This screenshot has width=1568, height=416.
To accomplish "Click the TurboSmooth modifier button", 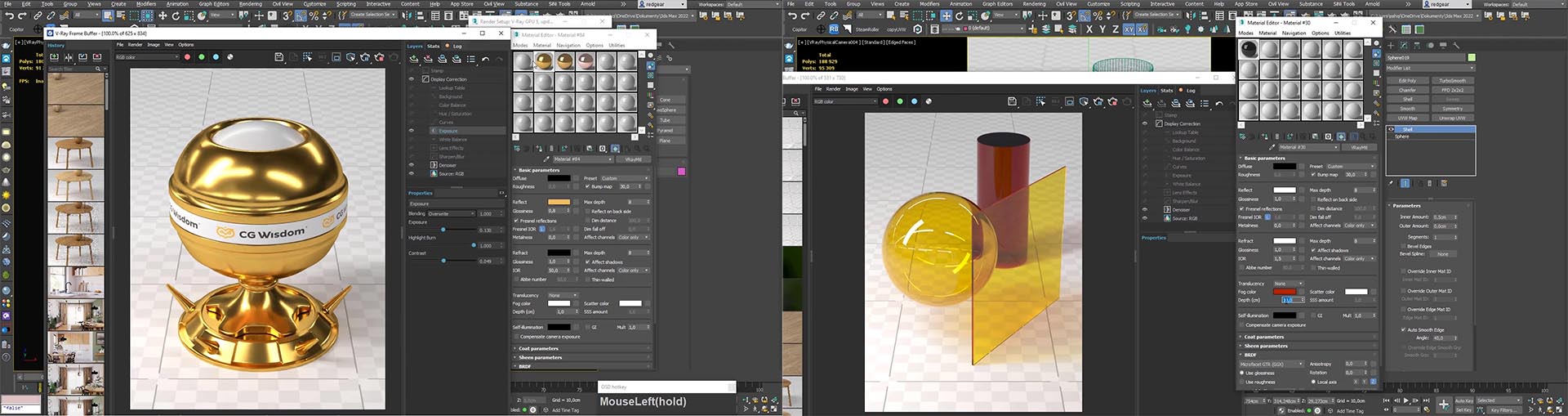I will pos(1452,81).
